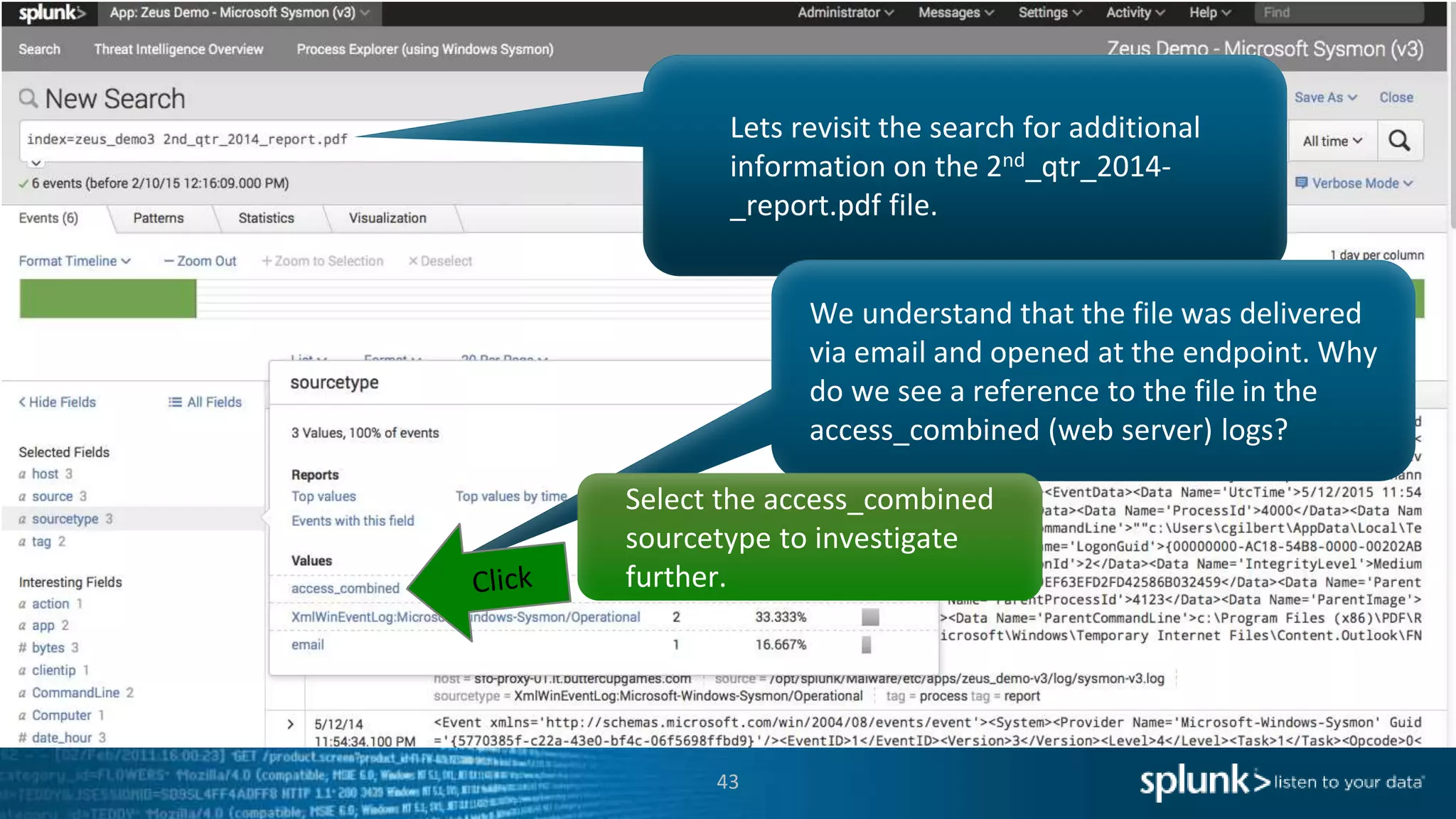
Task: Select the sourcetype field
Action: pos(65,519)
